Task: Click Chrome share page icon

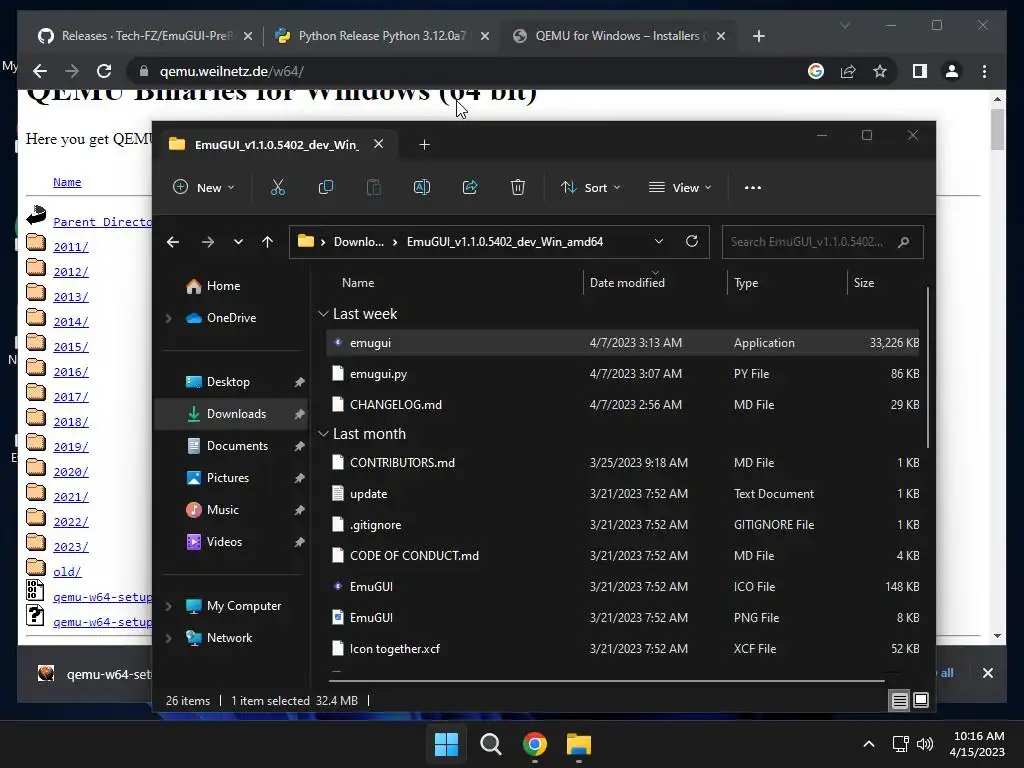Action: [x=848, y=71]
